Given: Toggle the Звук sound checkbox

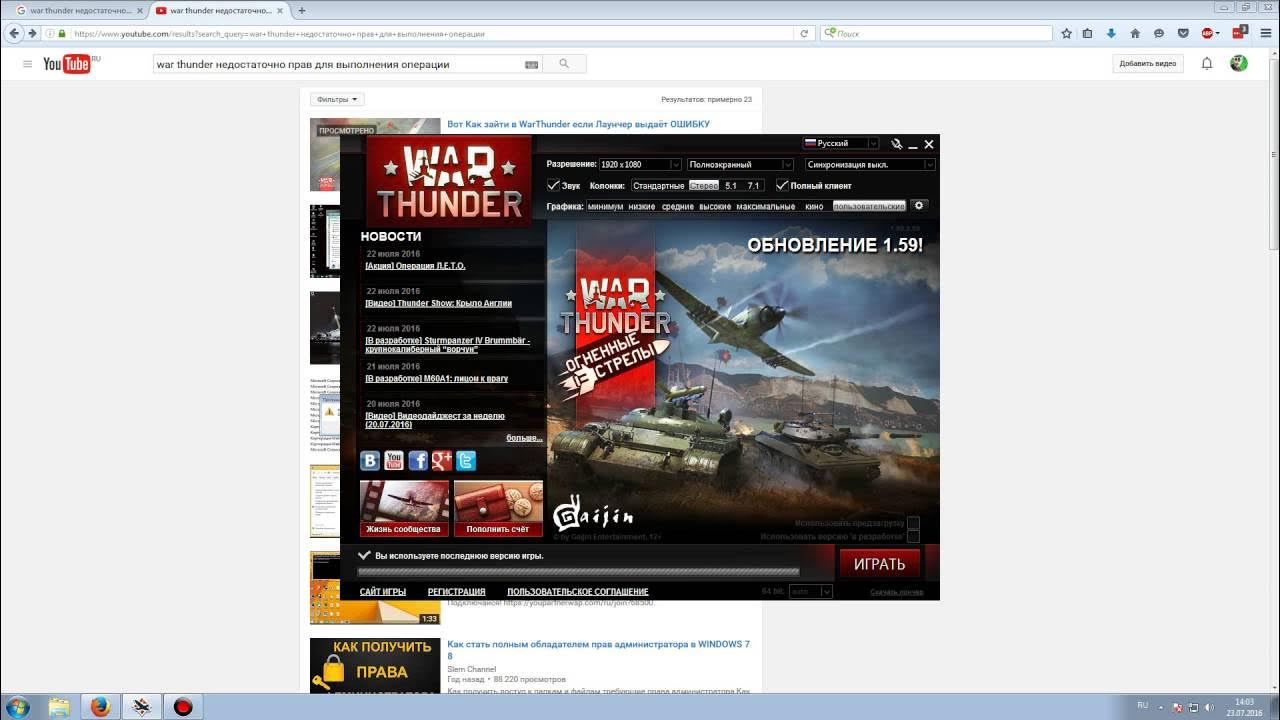Looking at the screenshot, I should (553, 185).
